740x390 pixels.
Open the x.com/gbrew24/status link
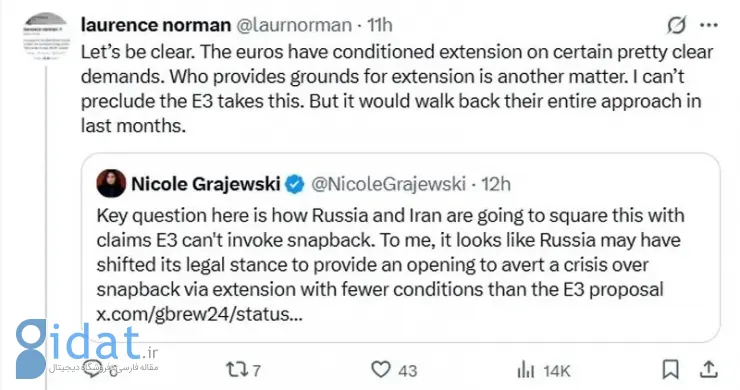coord(200,314)
